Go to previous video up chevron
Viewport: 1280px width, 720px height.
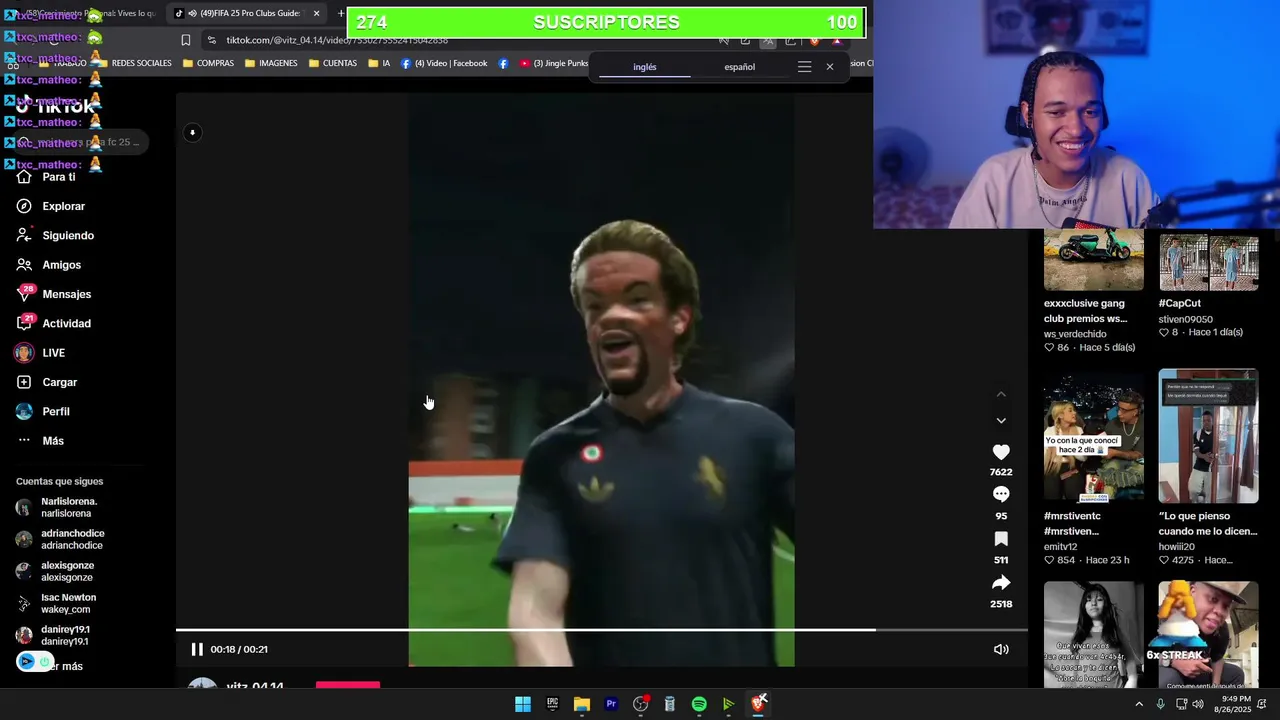click(x=1001, y=395)
